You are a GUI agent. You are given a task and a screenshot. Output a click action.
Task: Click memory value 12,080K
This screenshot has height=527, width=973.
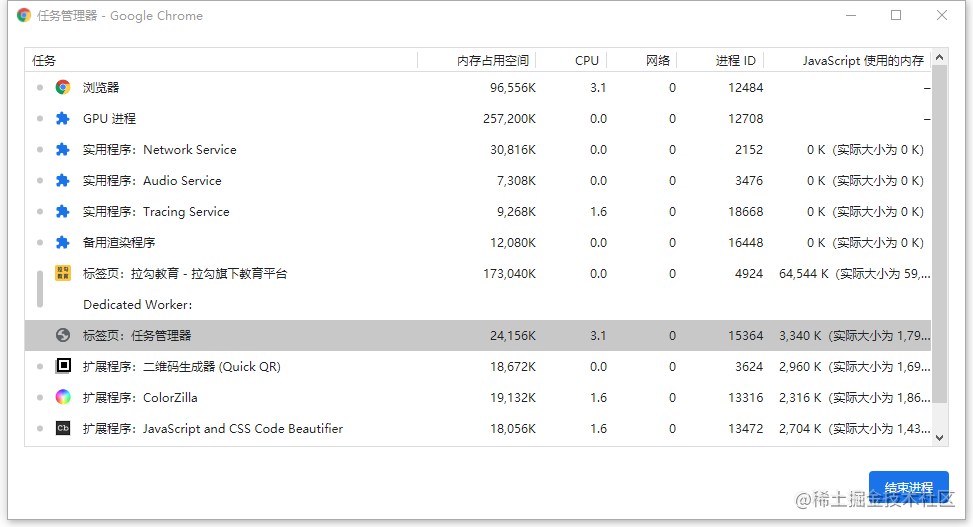pyautogui.click(x=513, y=243)
